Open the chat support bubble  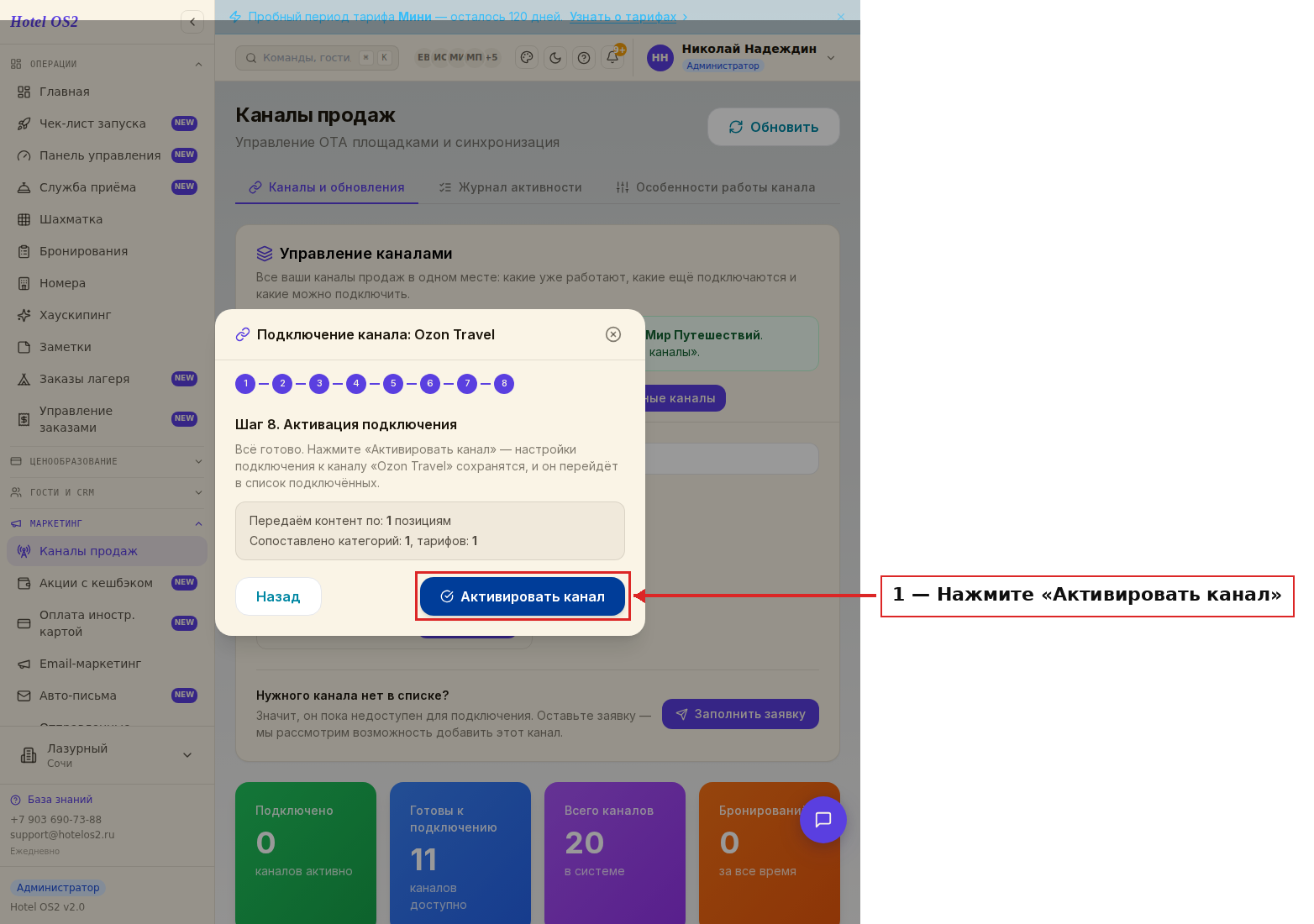click(x=823, y=820)
